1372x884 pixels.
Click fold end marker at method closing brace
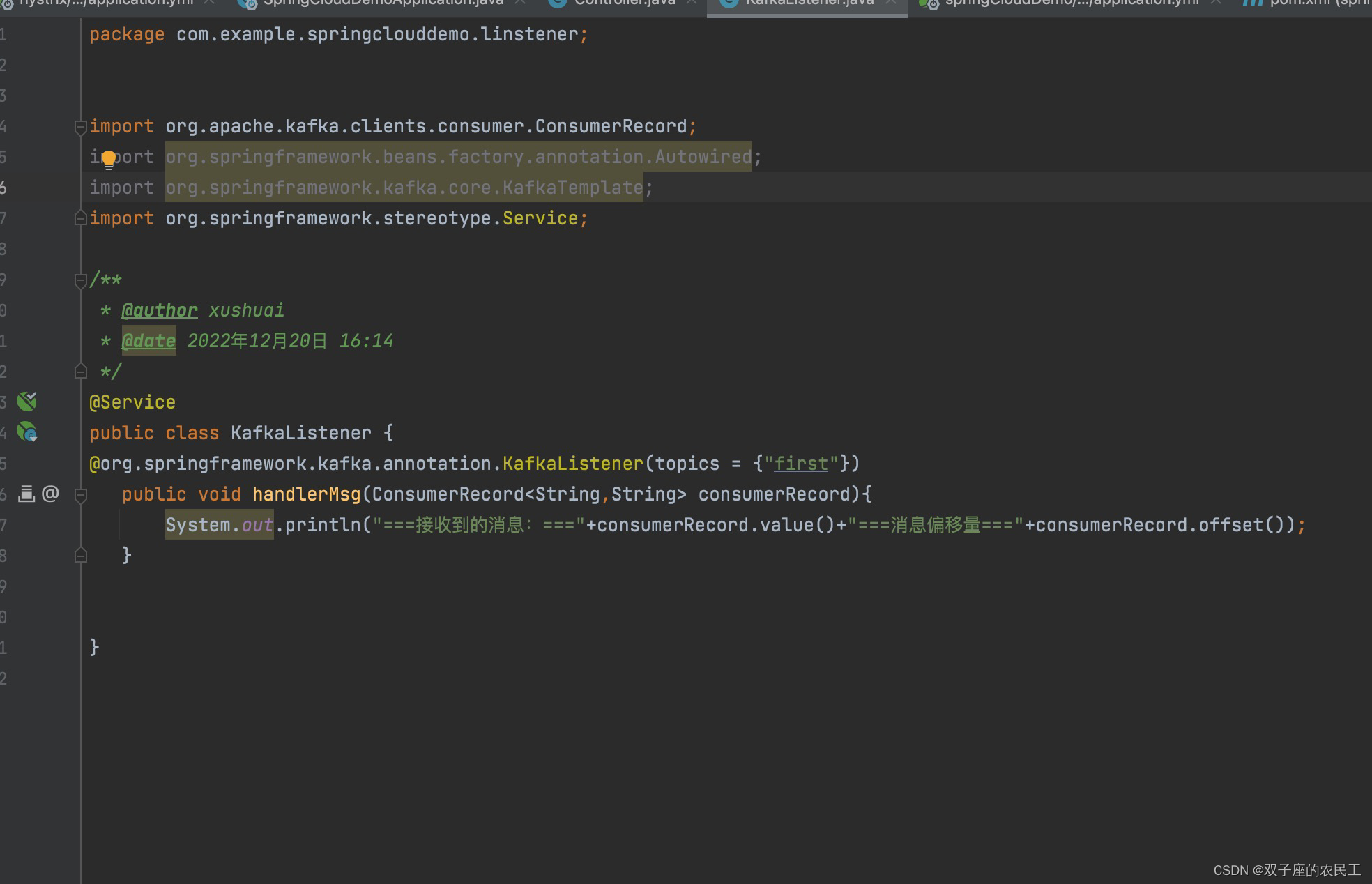click(x=80, y=556)
